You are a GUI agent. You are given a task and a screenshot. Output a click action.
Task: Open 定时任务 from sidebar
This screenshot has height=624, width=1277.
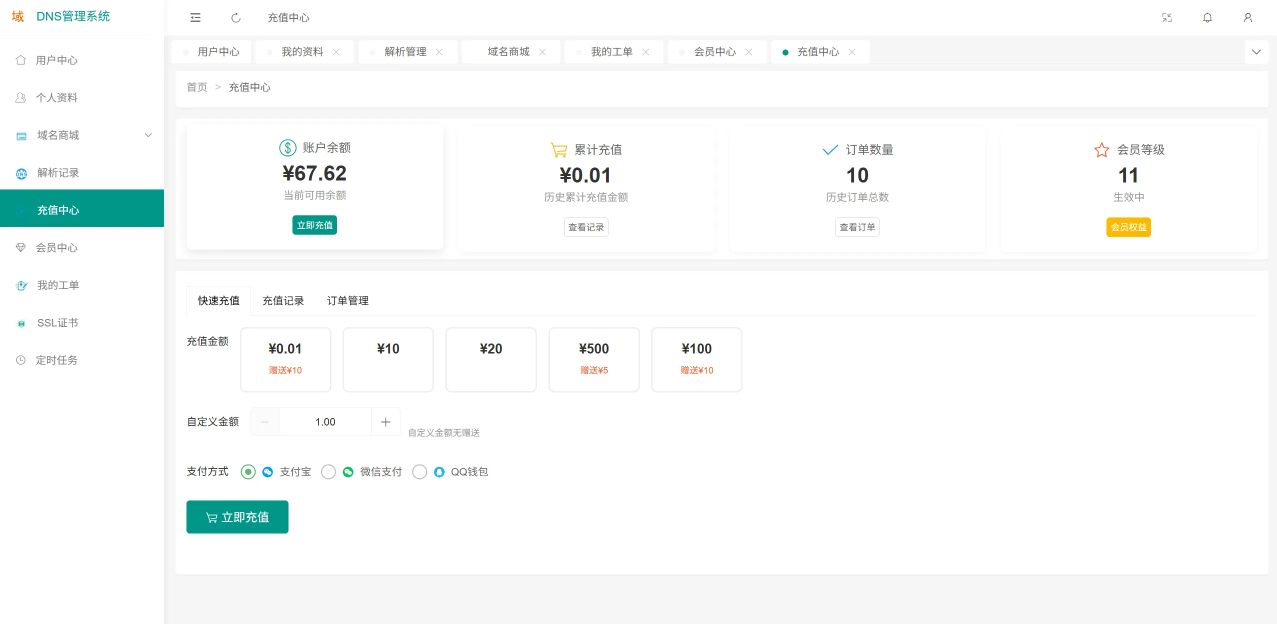[x=56, y=360]
